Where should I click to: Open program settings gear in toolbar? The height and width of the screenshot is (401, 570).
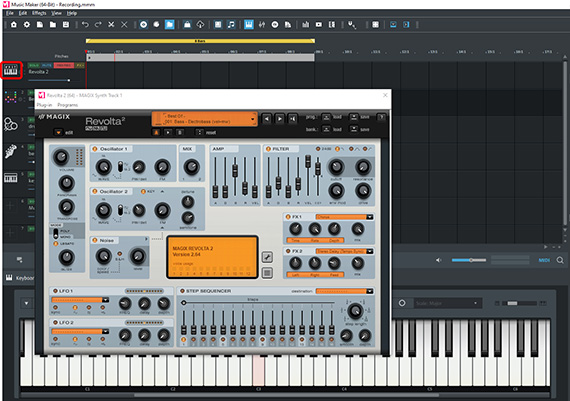click(x=27, y=25)
